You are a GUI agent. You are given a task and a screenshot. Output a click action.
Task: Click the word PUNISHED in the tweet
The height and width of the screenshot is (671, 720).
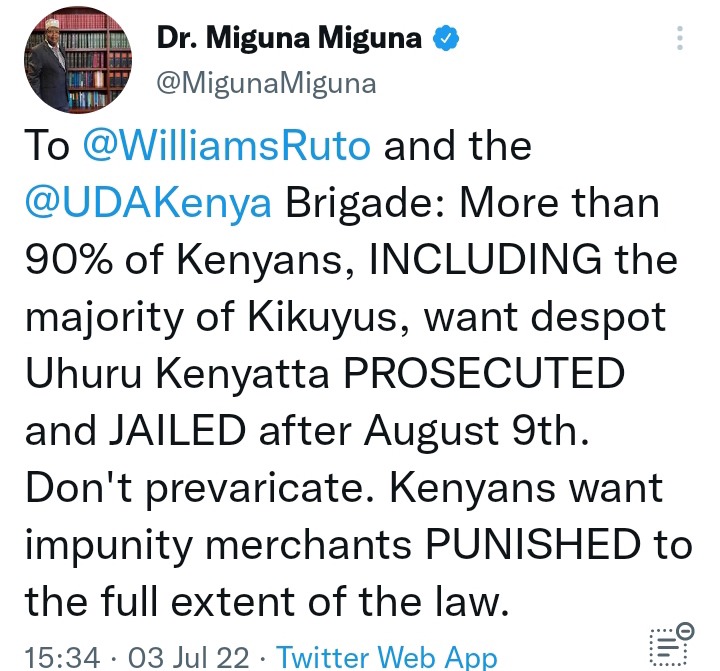[x=534, y=544]
